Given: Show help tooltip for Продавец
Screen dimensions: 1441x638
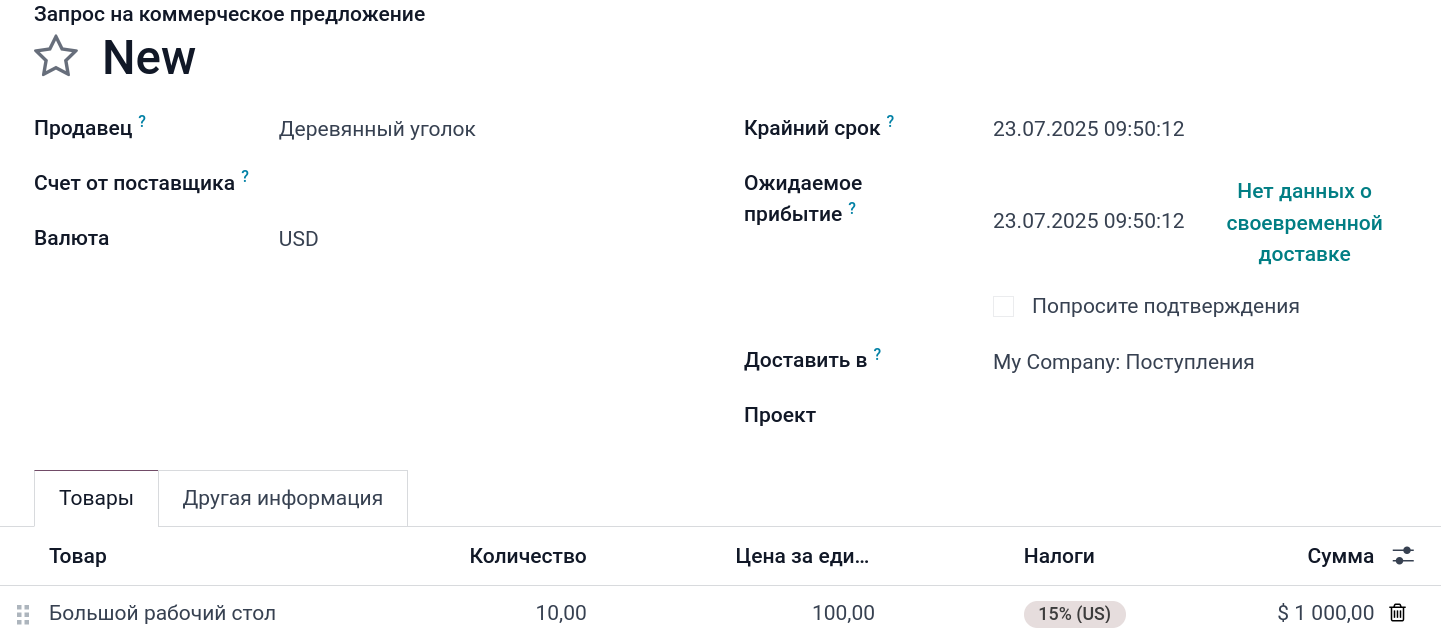Looking at the screenshot, I should point(142,122).
